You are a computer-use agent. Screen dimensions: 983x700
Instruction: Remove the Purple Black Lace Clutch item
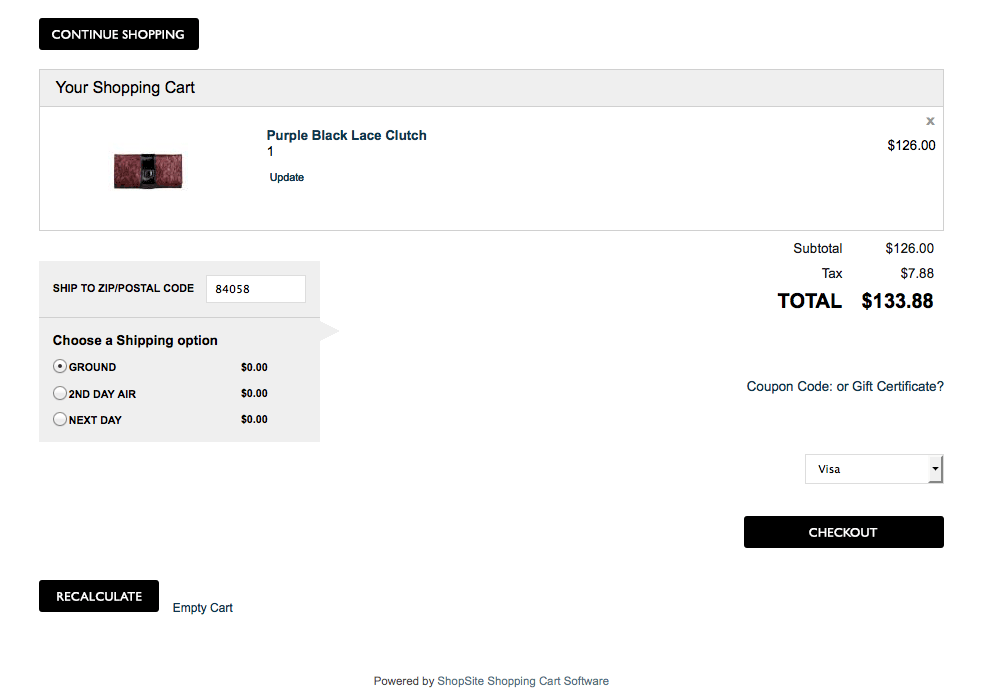(x=930, y=121)
